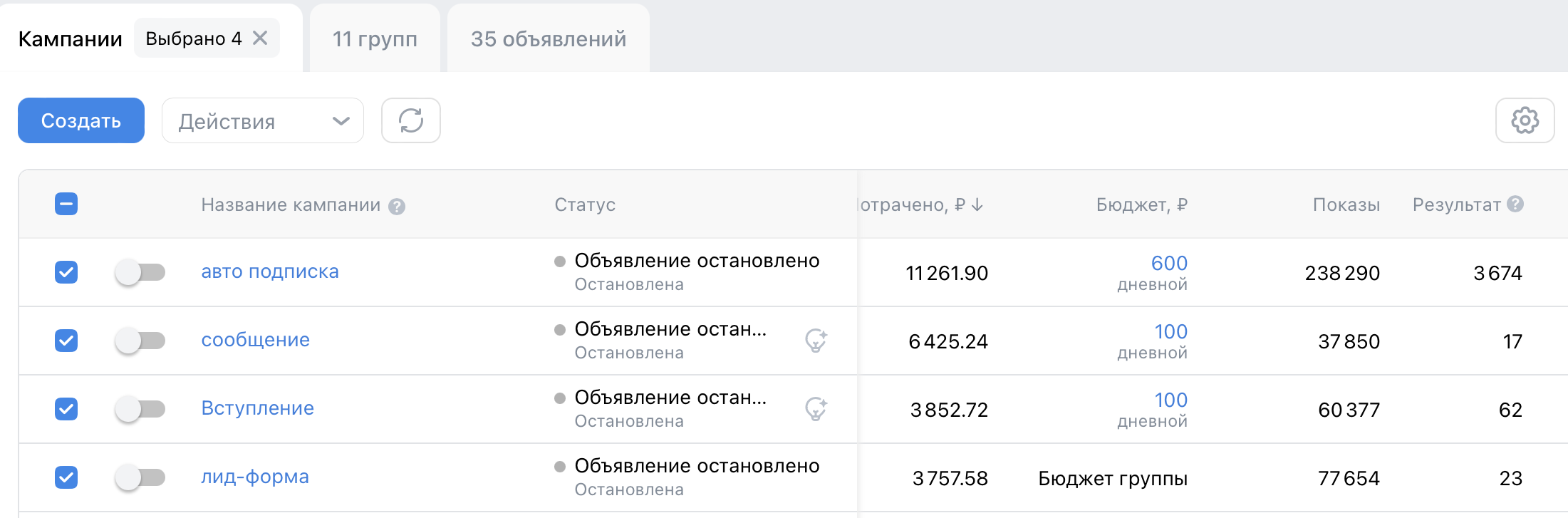Screen dimensions: 1568x518
Task: Click the Создать button
Action: coord(81,120)
